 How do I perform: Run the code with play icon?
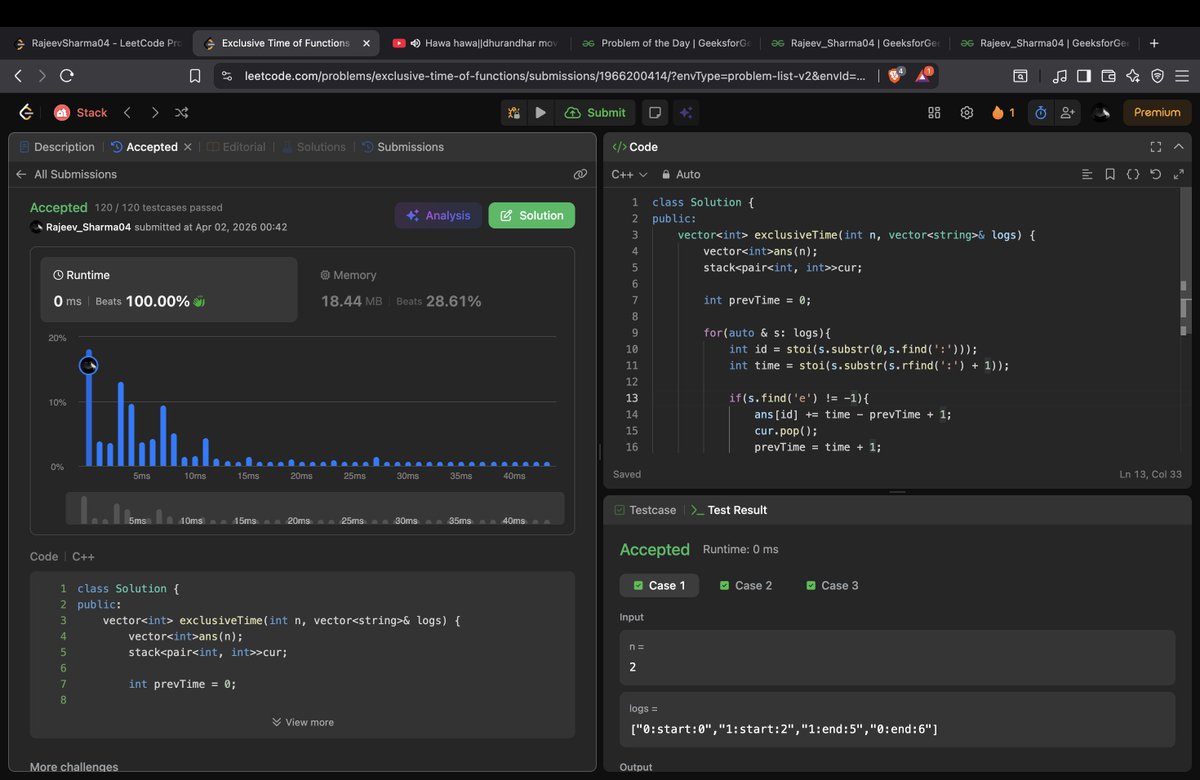pos(540,113)
